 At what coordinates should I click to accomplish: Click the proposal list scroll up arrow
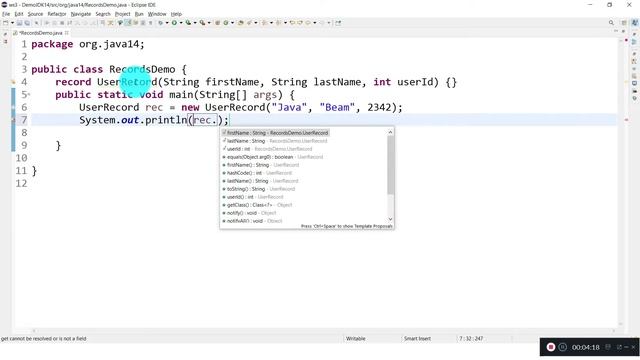[x=390, y=132]
